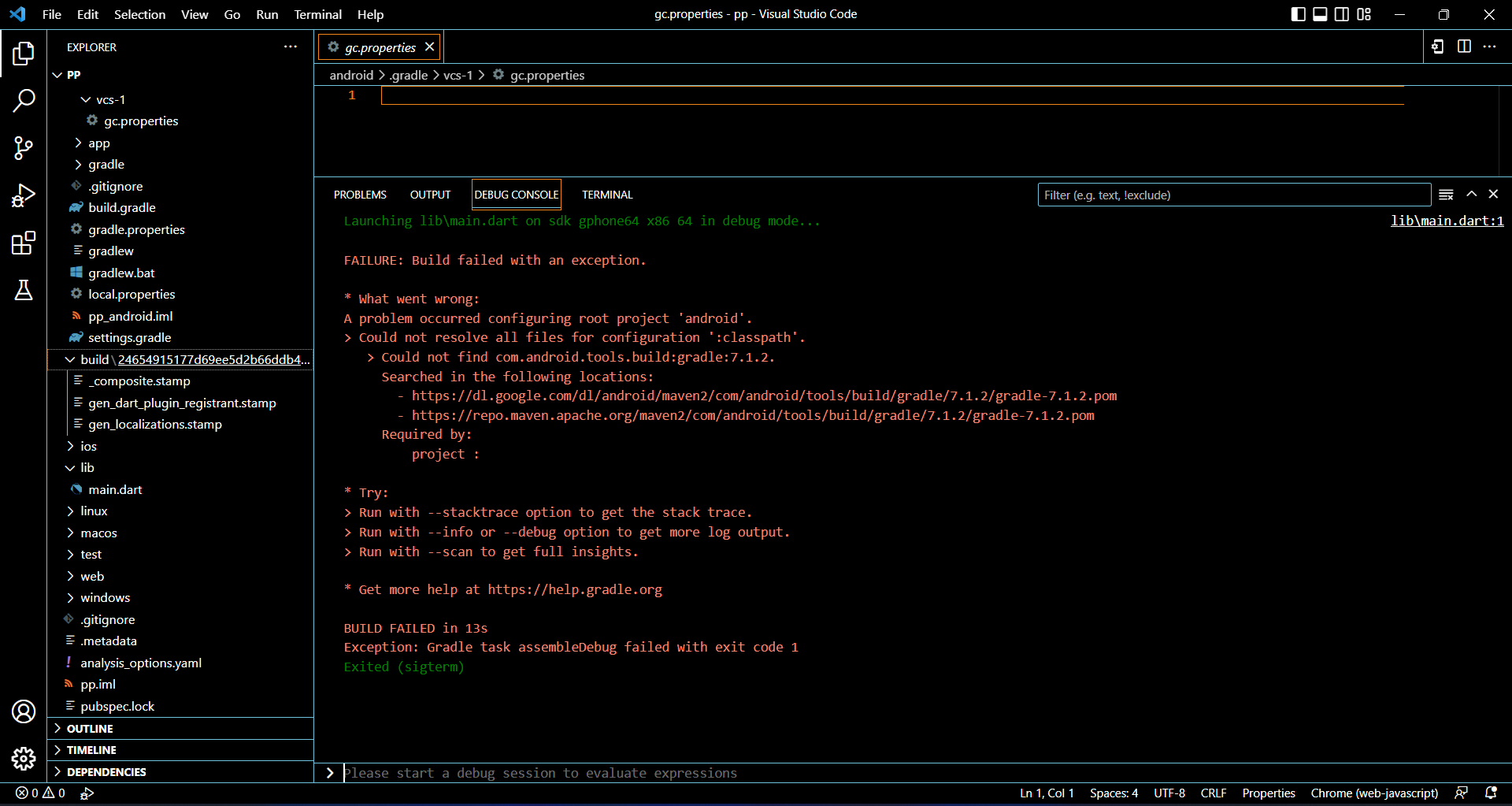
Task: Toggle bottom panel layout
Action: point(1320,14)
